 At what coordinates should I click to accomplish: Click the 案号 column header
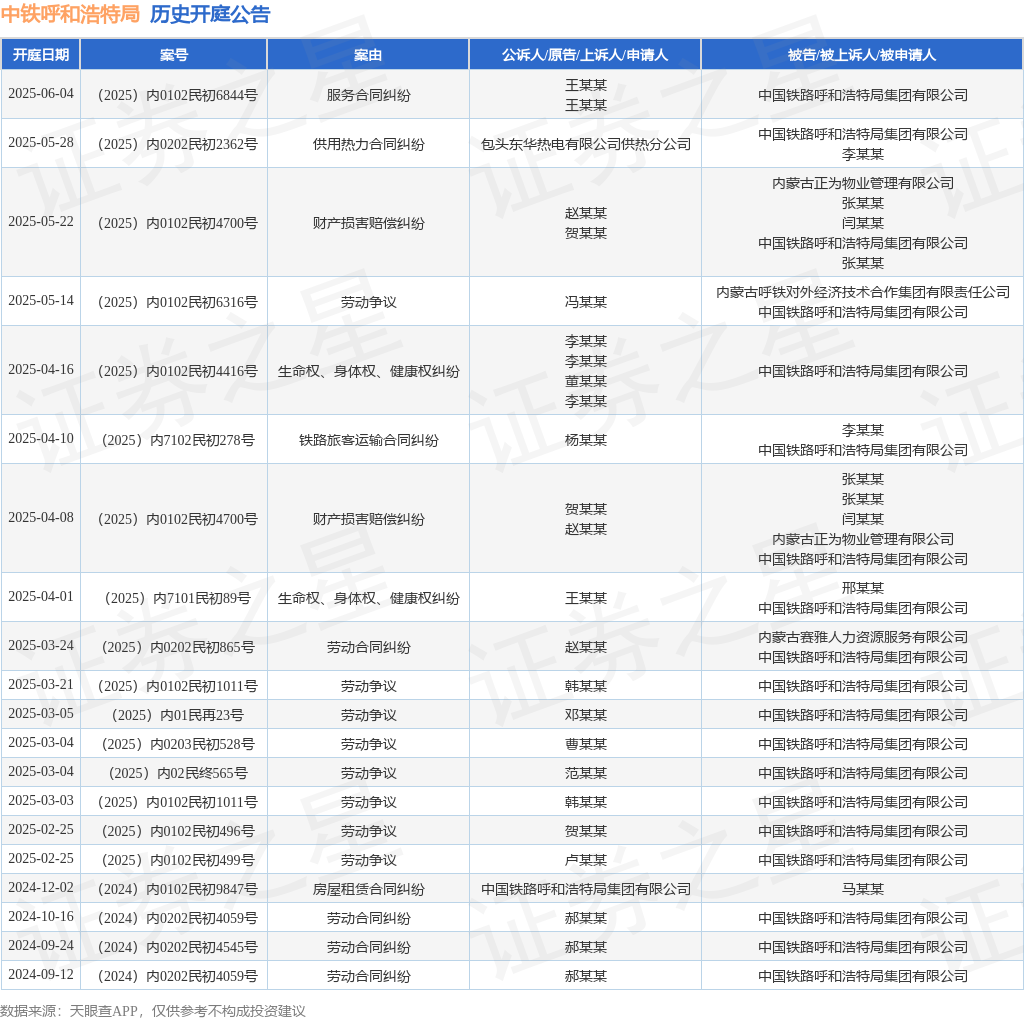[x=174, y=55]
